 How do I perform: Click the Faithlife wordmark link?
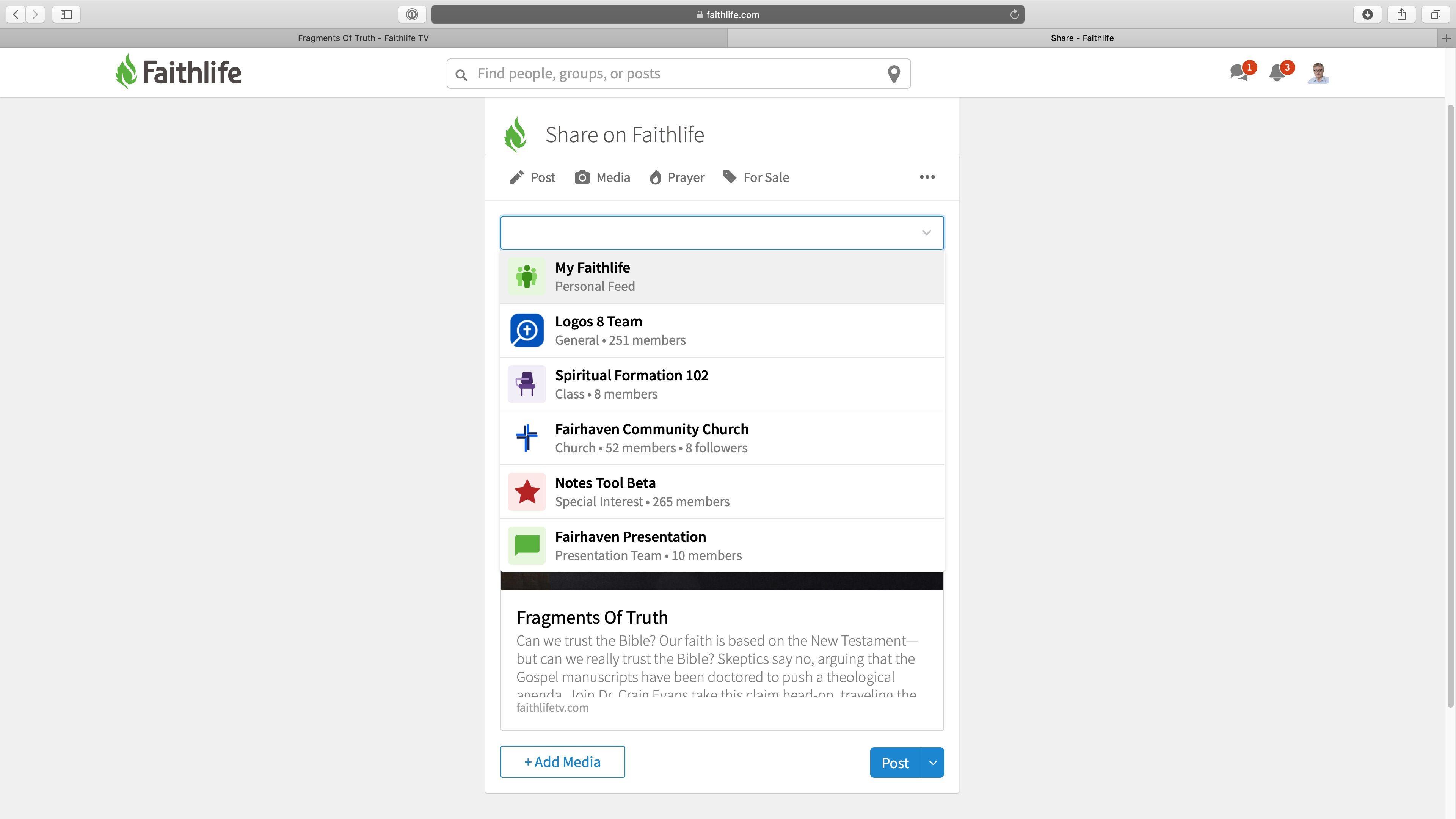(191, 72)
